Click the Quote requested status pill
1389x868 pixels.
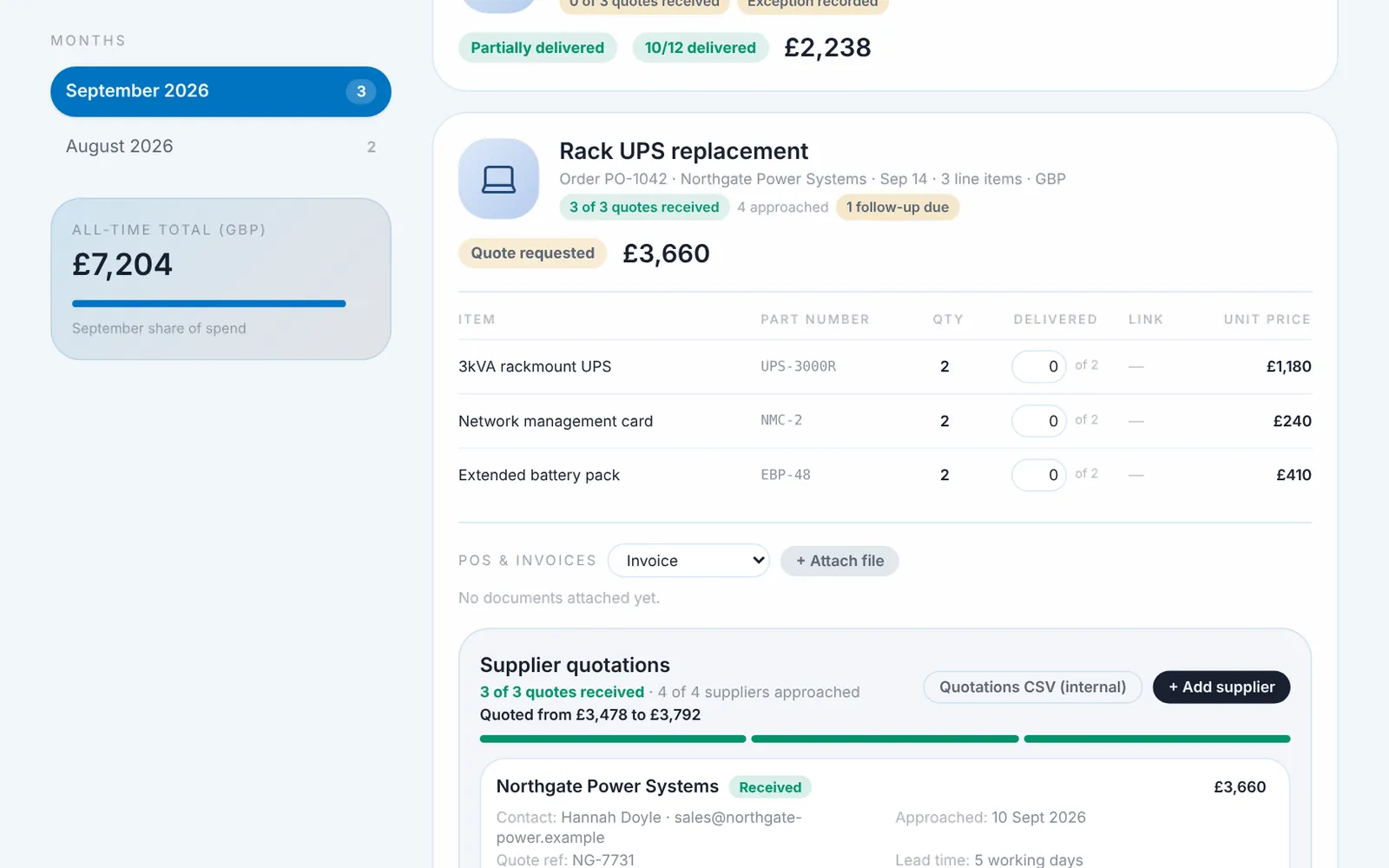click(x=532, y=253)
